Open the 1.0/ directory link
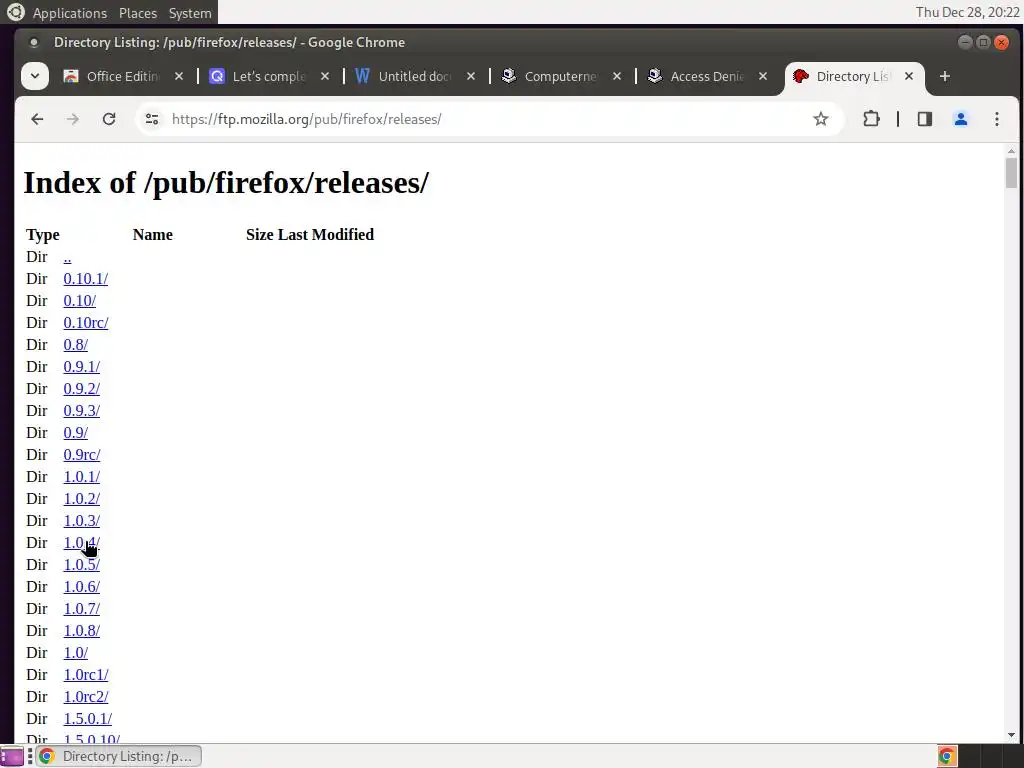The height and width of the screenshot is (768, 1024). click(x=76, y=652)
